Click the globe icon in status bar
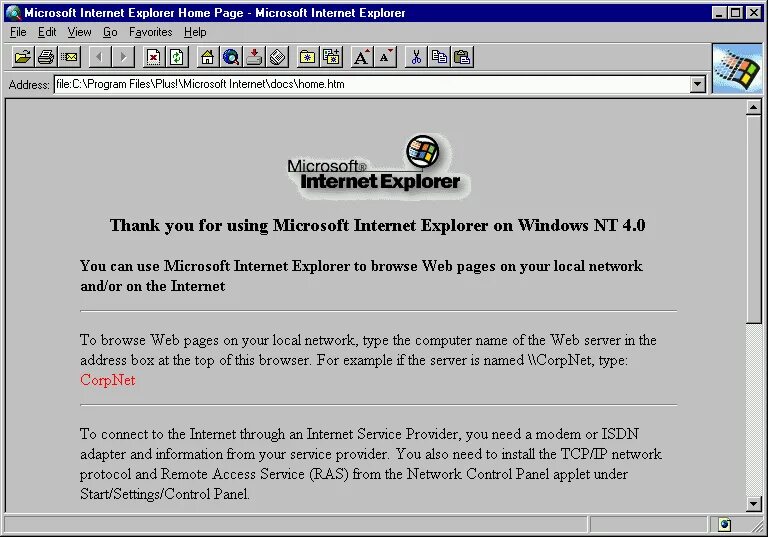 point(724,525)
